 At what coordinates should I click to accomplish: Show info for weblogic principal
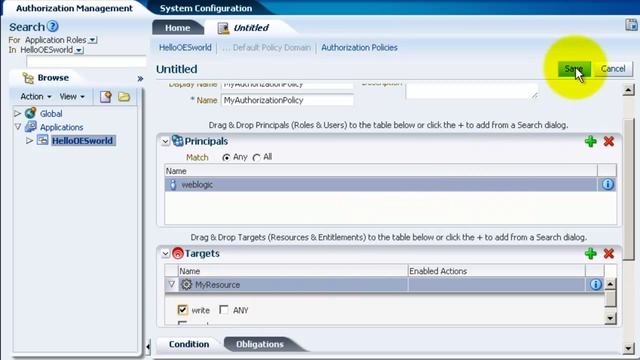(x=607, y=184)
